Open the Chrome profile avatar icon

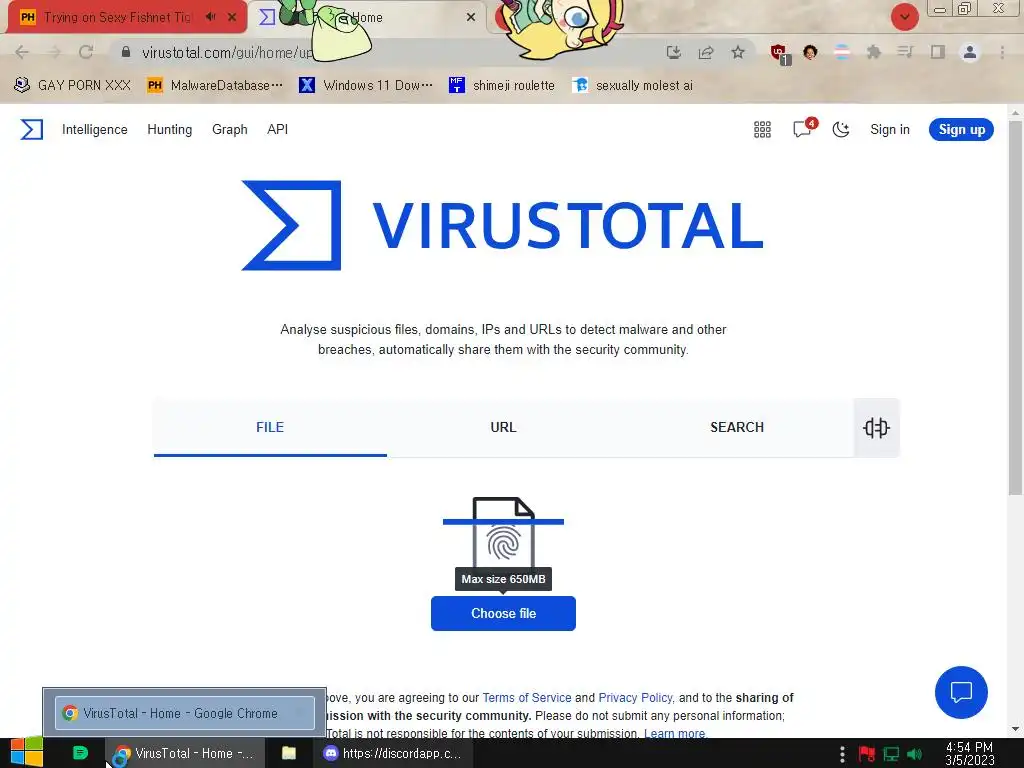tap(970, 52)
